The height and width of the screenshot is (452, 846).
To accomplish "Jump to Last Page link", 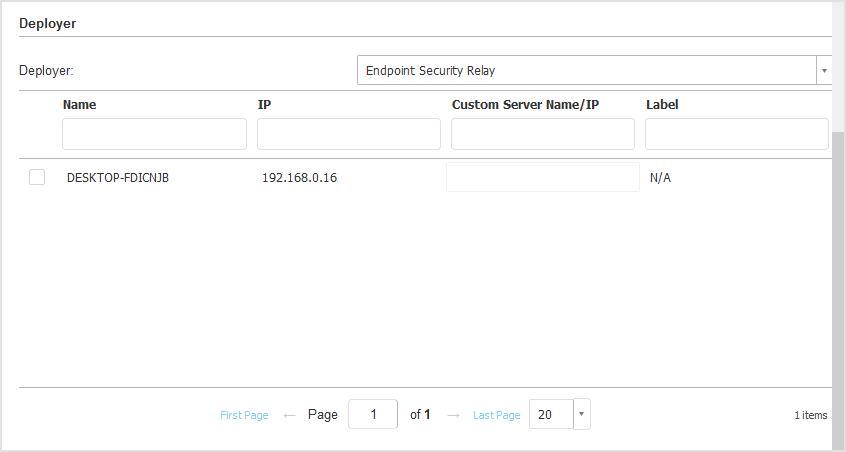I will 497,415.
